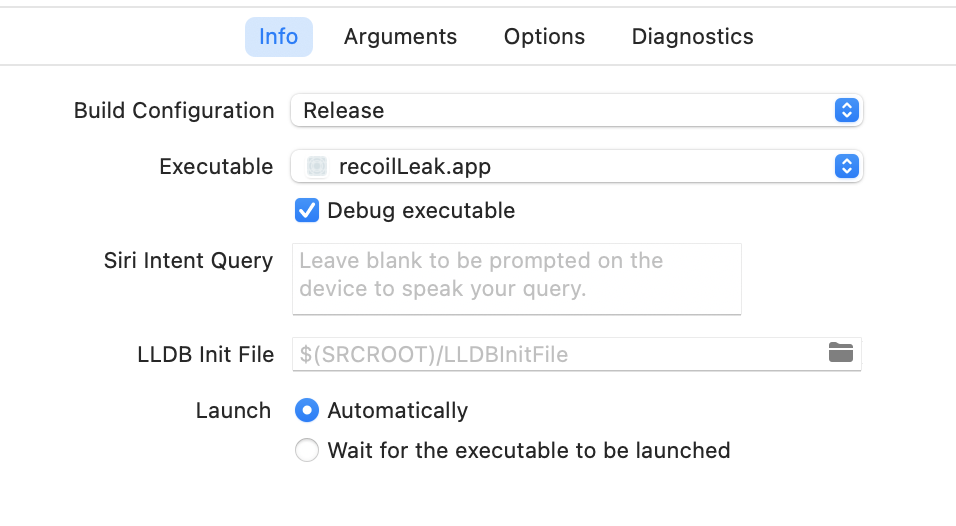Click the recoilLeak.app name in Executable
956x526 pixels.
pyautogui.click(x=415, y=167)
